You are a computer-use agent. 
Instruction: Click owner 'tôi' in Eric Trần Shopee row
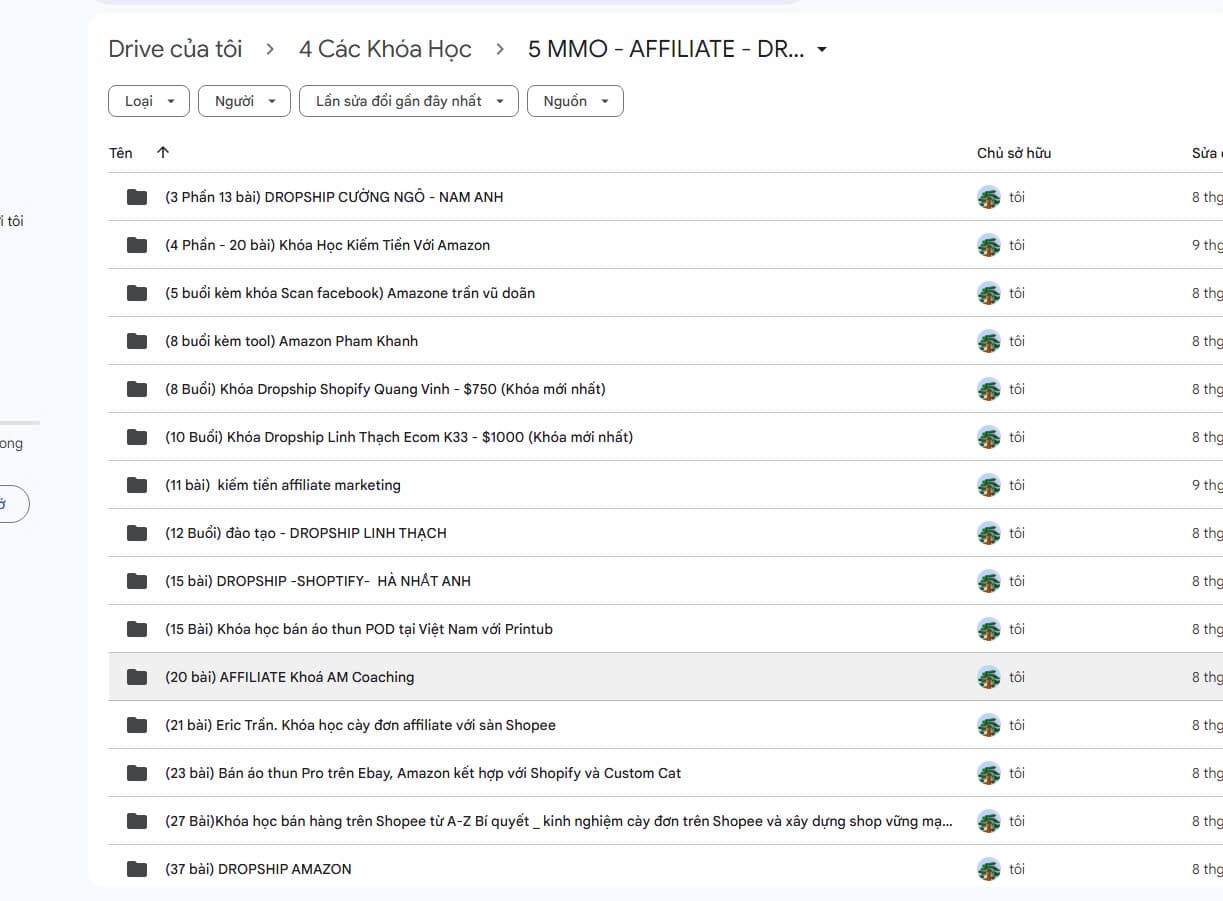point(1017,725)
